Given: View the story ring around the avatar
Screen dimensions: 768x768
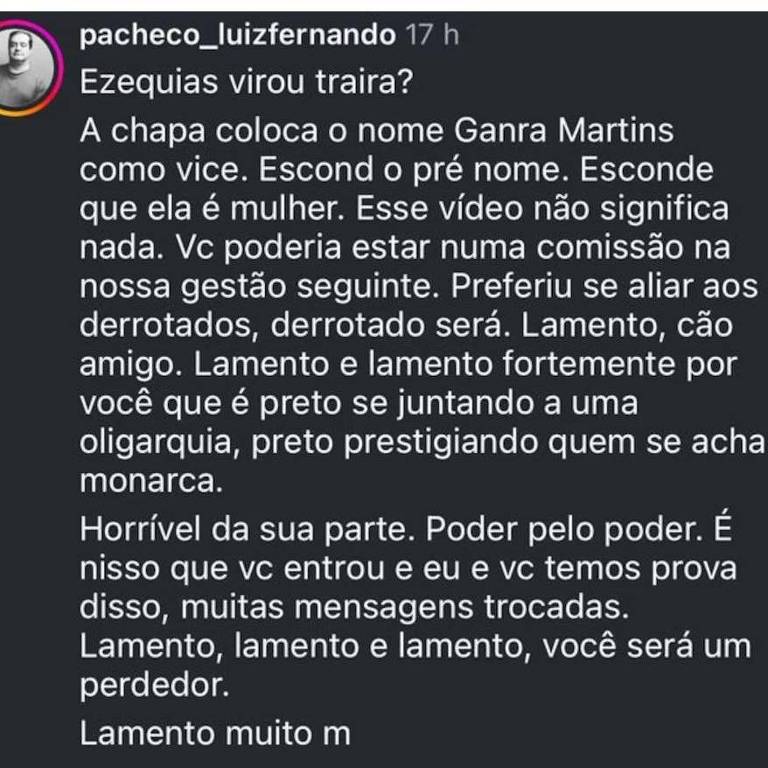Looking at the screenshot, I should [x=28, y=69].
